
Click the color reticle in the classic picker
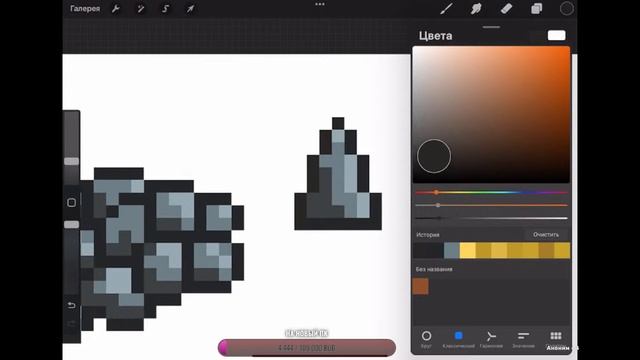pyautogui.click(x=434, y=156)
